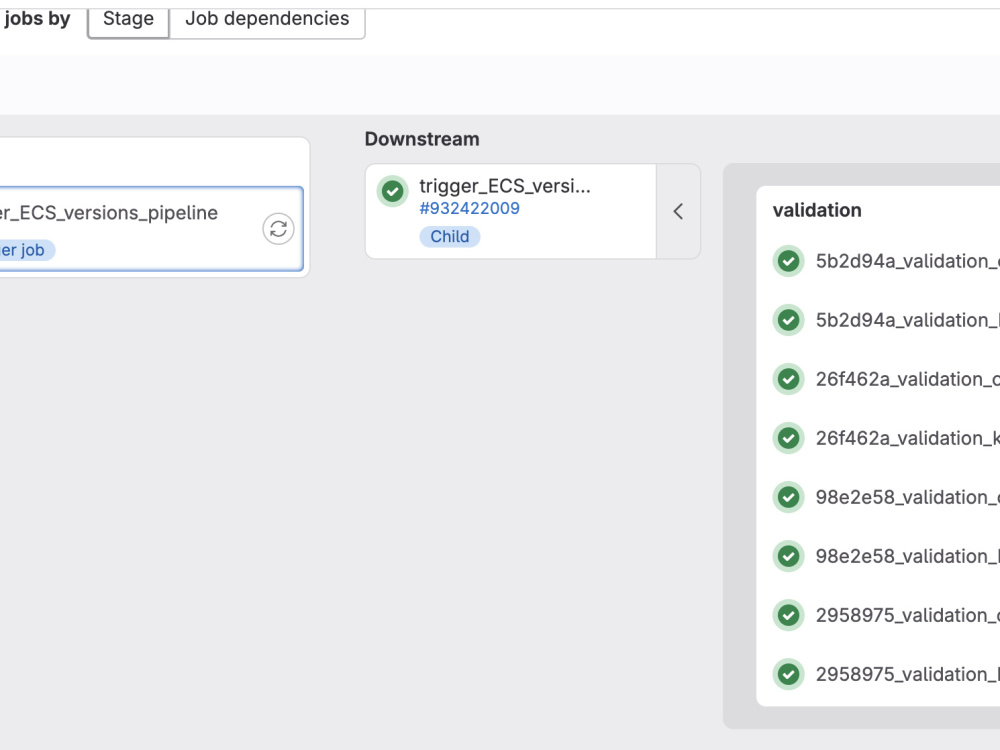Open the first 5b2d94a_validation job

pyautogui.click(x=905, y=261)
